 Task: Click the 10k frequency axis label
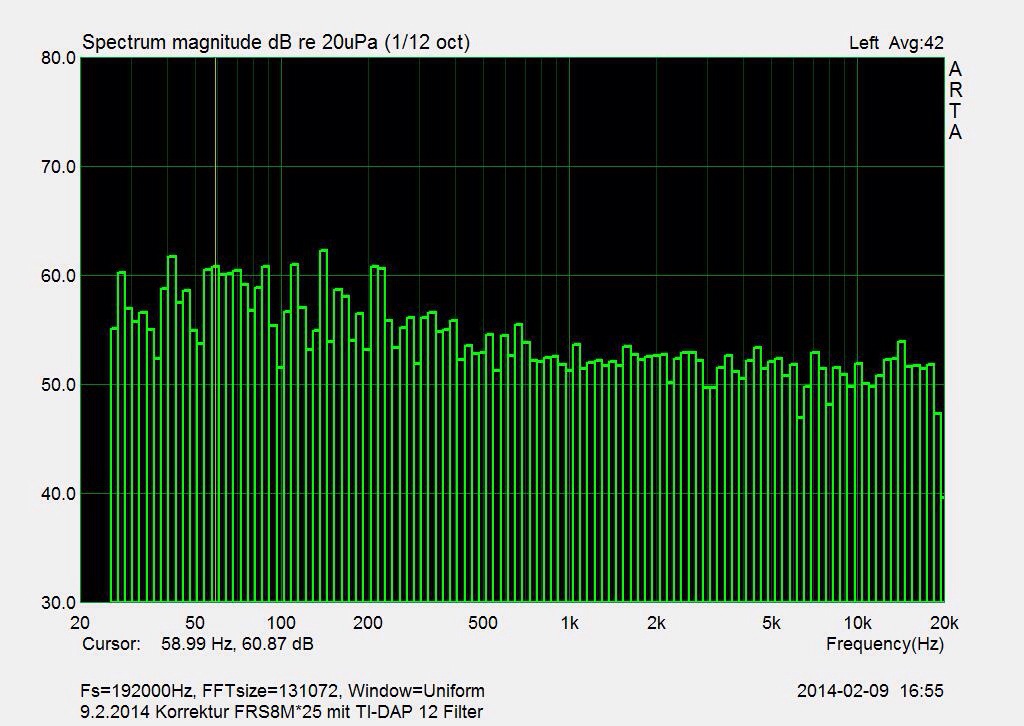857,623
